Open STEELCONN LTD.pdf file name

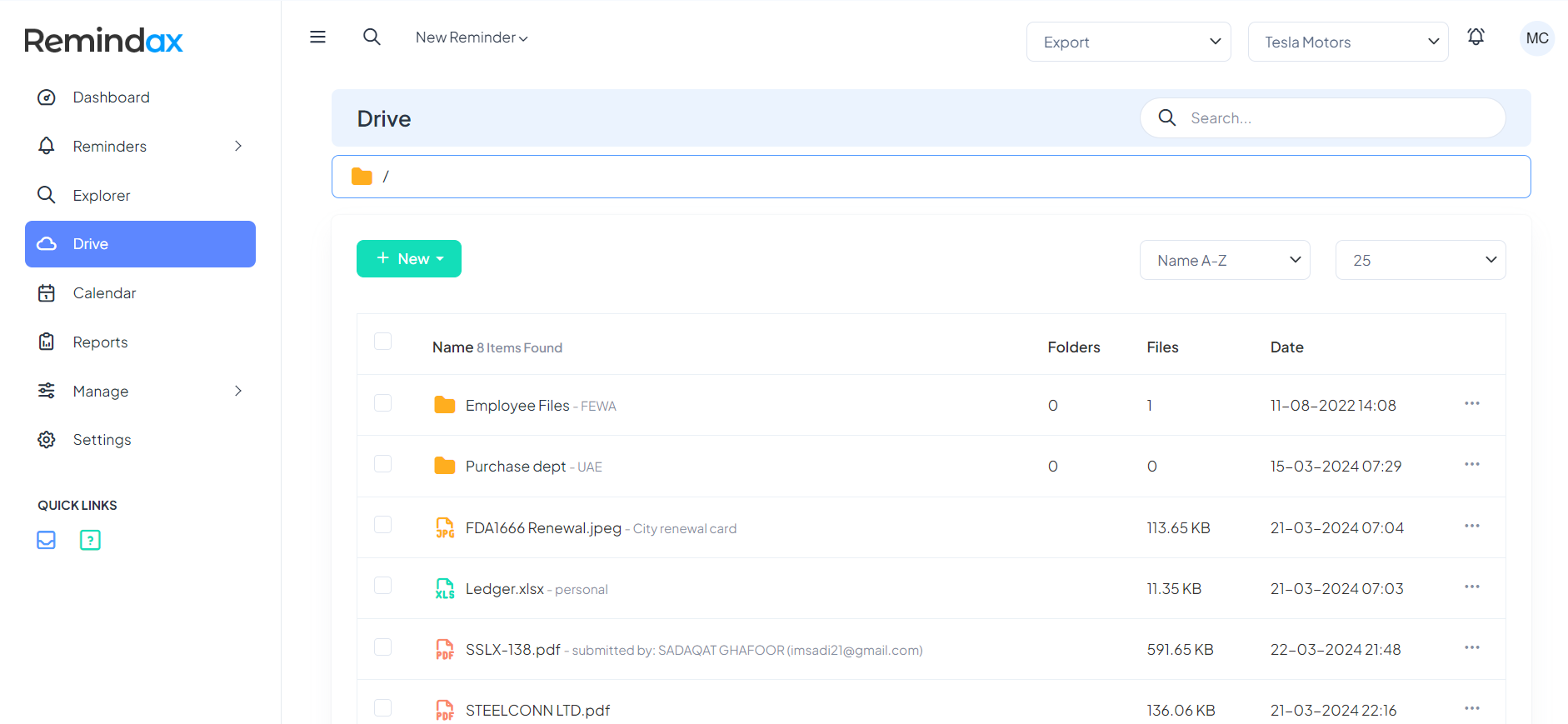[537, 711]
